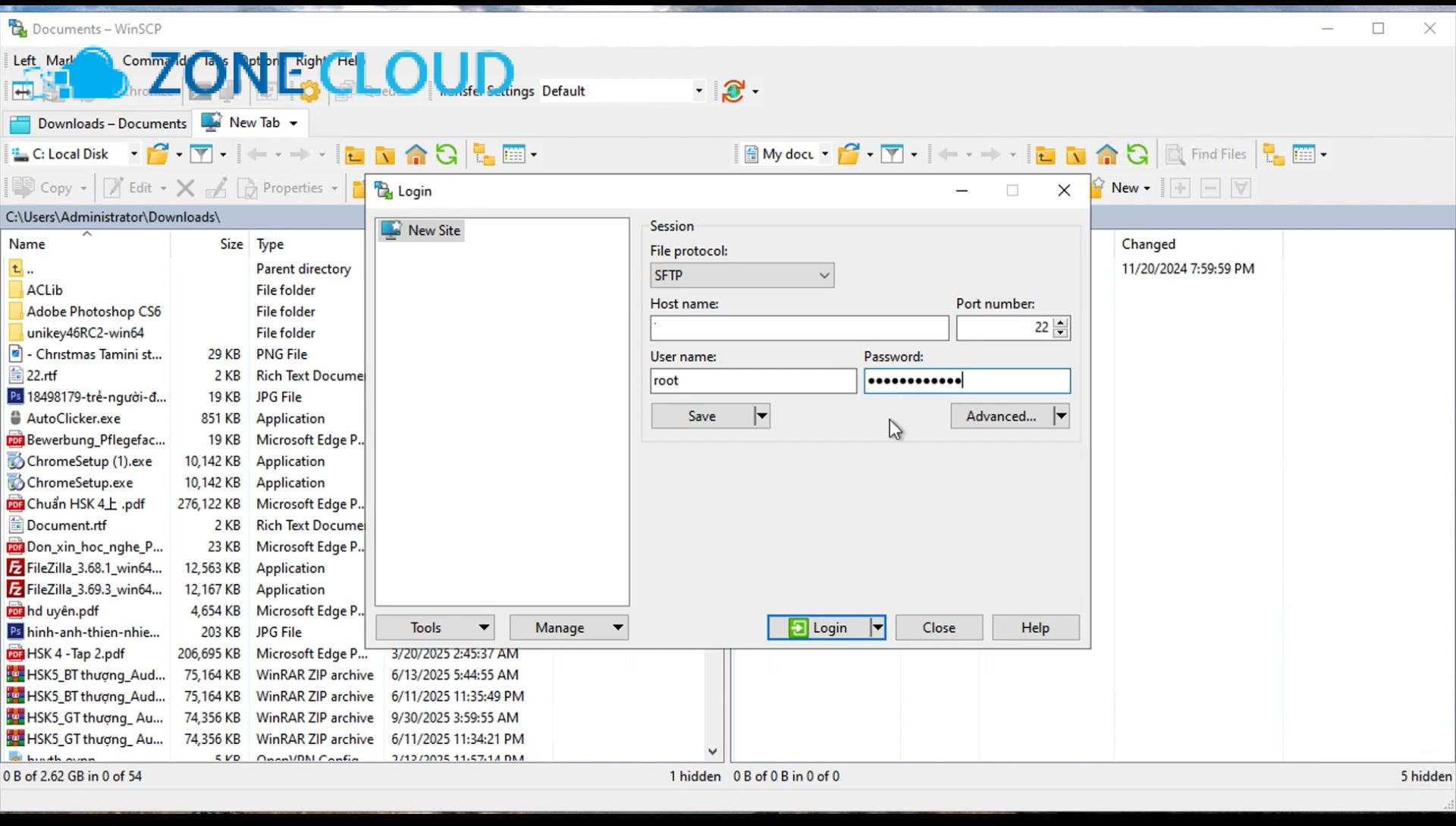Screen dimensions: 1456x826
Task: Open the C: Local Disk drive selector
Action: point(72,154)
